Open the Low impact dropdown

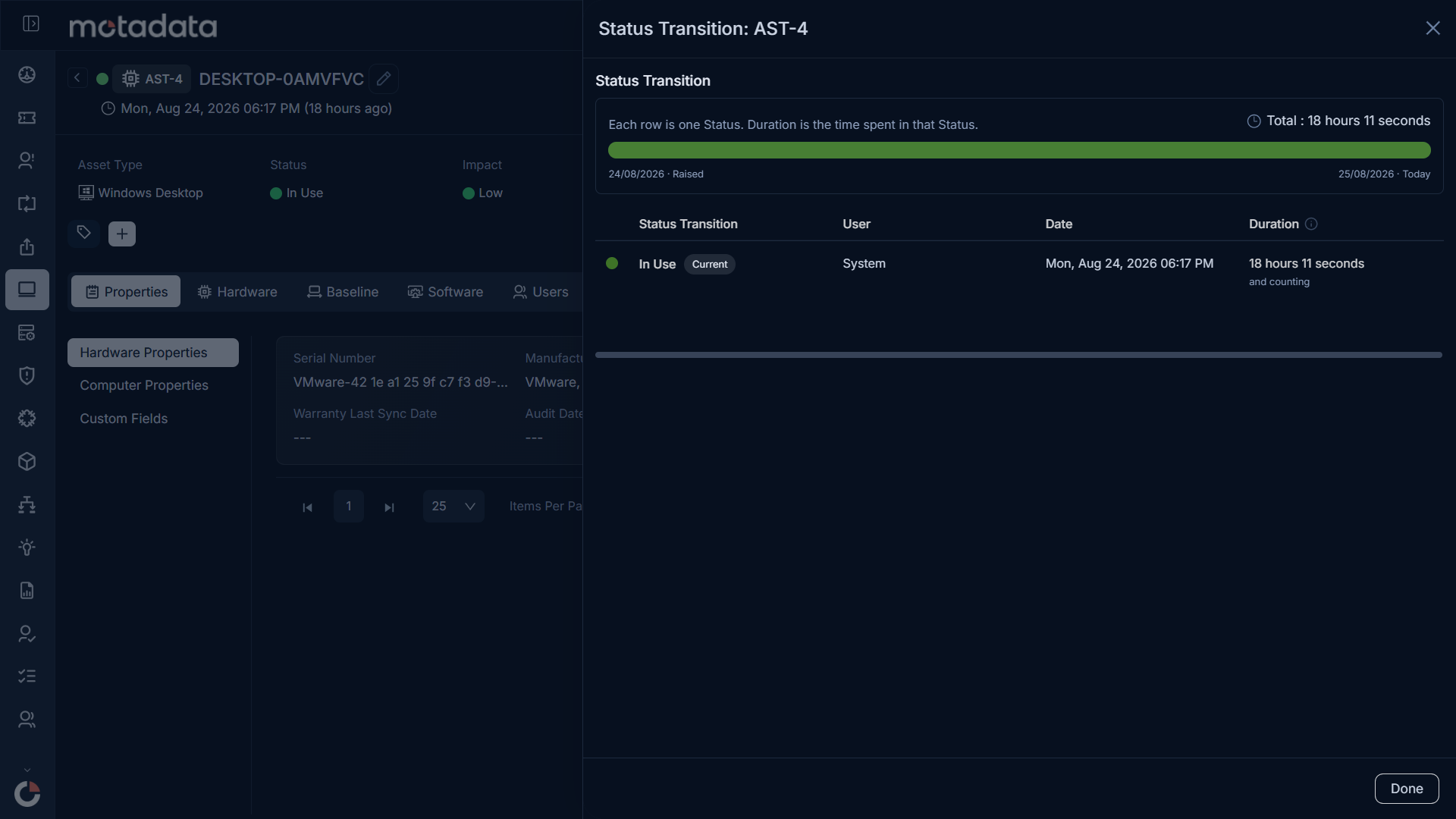482,193
